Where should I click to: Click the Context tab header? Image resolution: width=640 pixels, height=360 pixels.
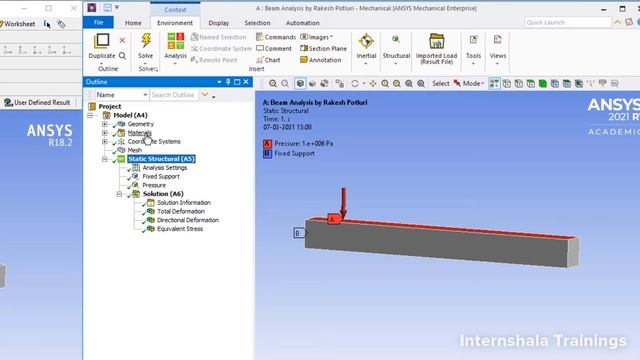(x=175, y=9)
